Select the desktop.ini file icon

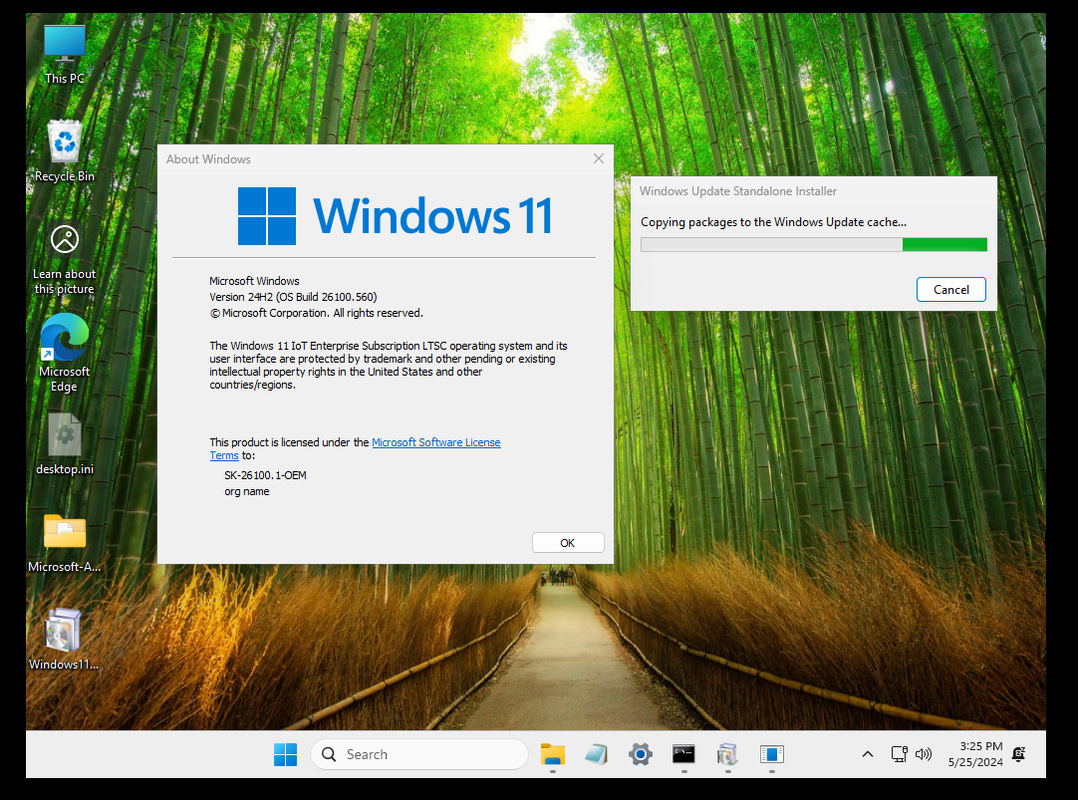point(65,445)
